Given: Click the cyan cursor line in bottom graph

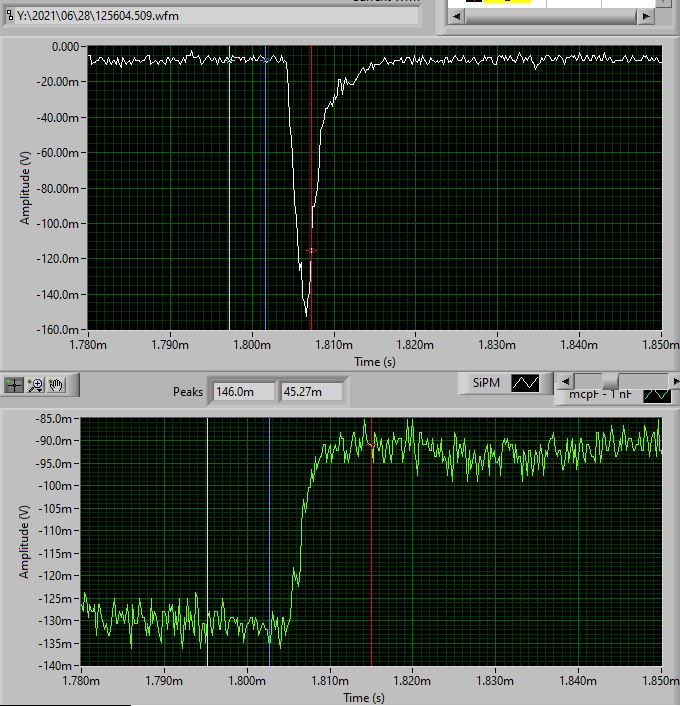Looking at the screenshot, I should point(208,542).
